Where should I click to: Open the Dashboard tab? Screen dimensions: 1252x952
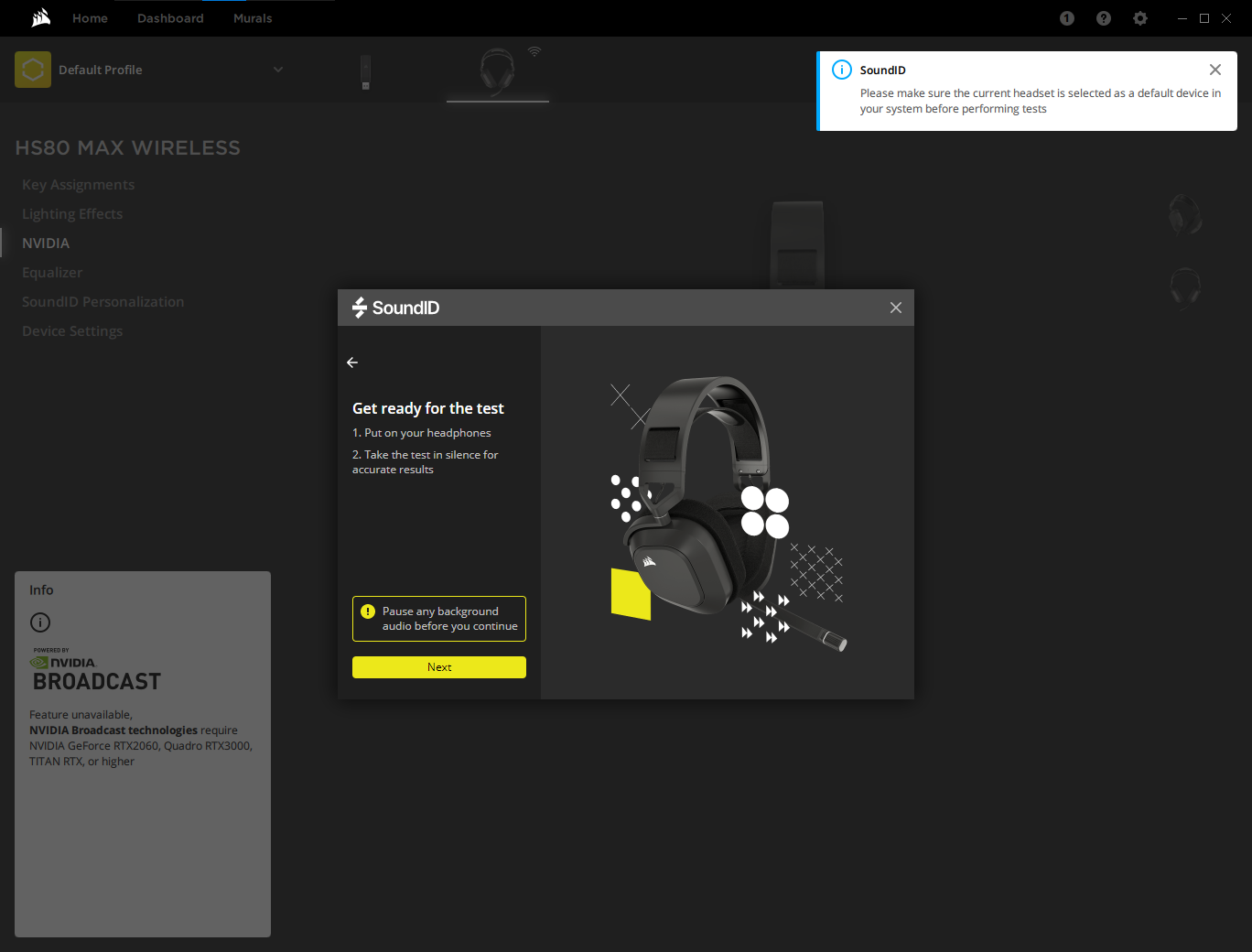(170, 18)
